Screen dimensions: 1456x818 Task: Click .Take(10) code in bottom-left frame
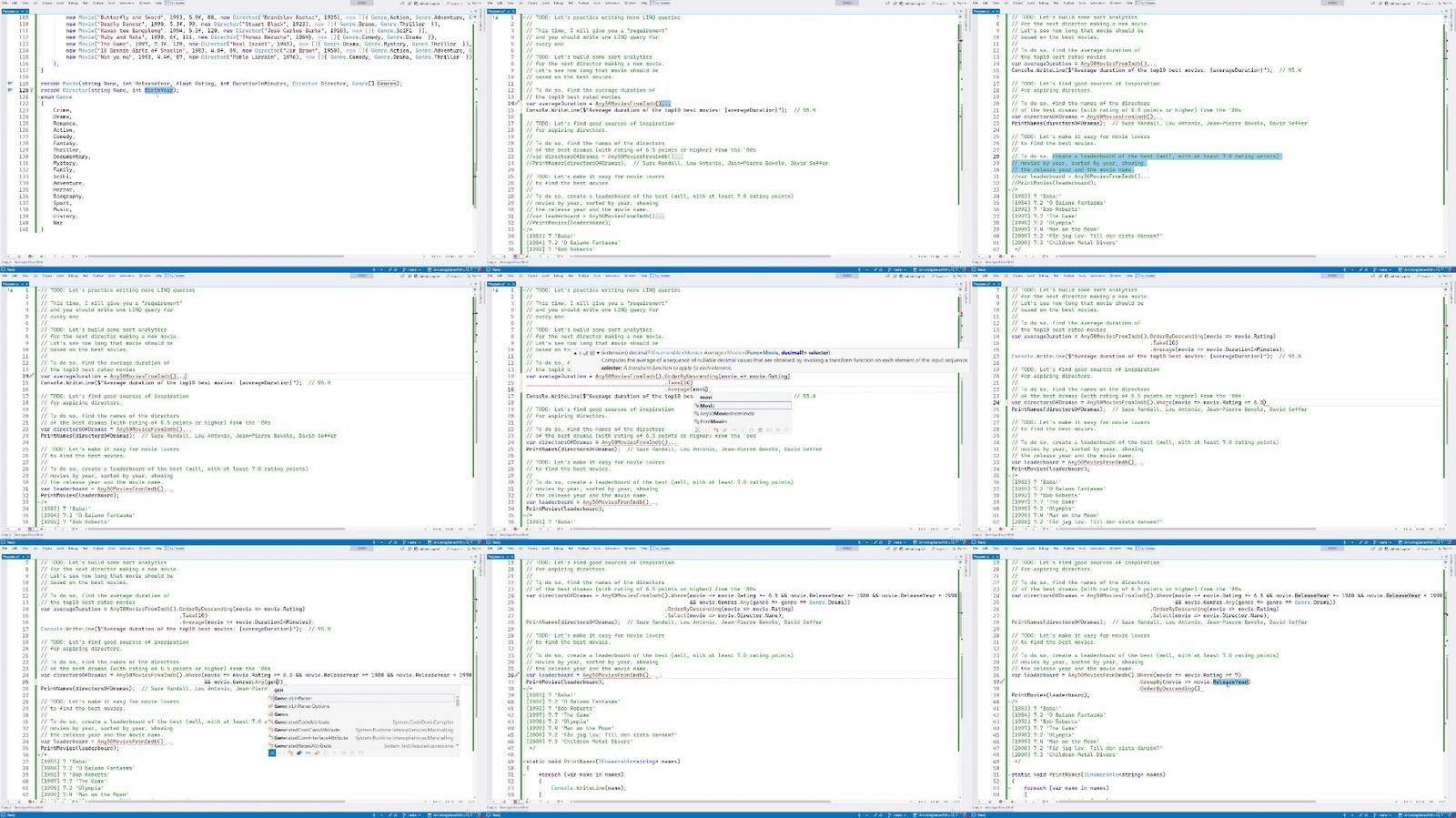pos(194,616)
